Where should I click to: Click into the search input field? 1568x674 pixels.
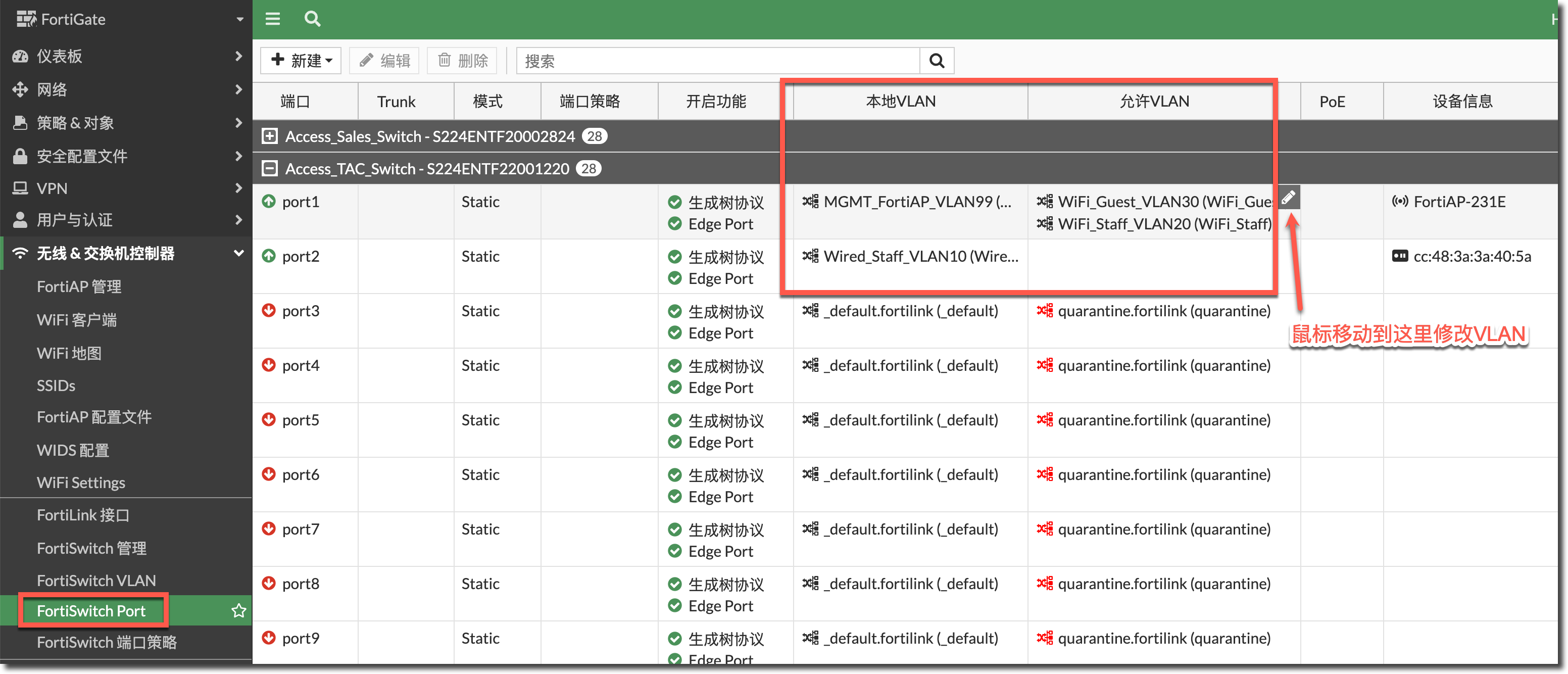[718, 61]
